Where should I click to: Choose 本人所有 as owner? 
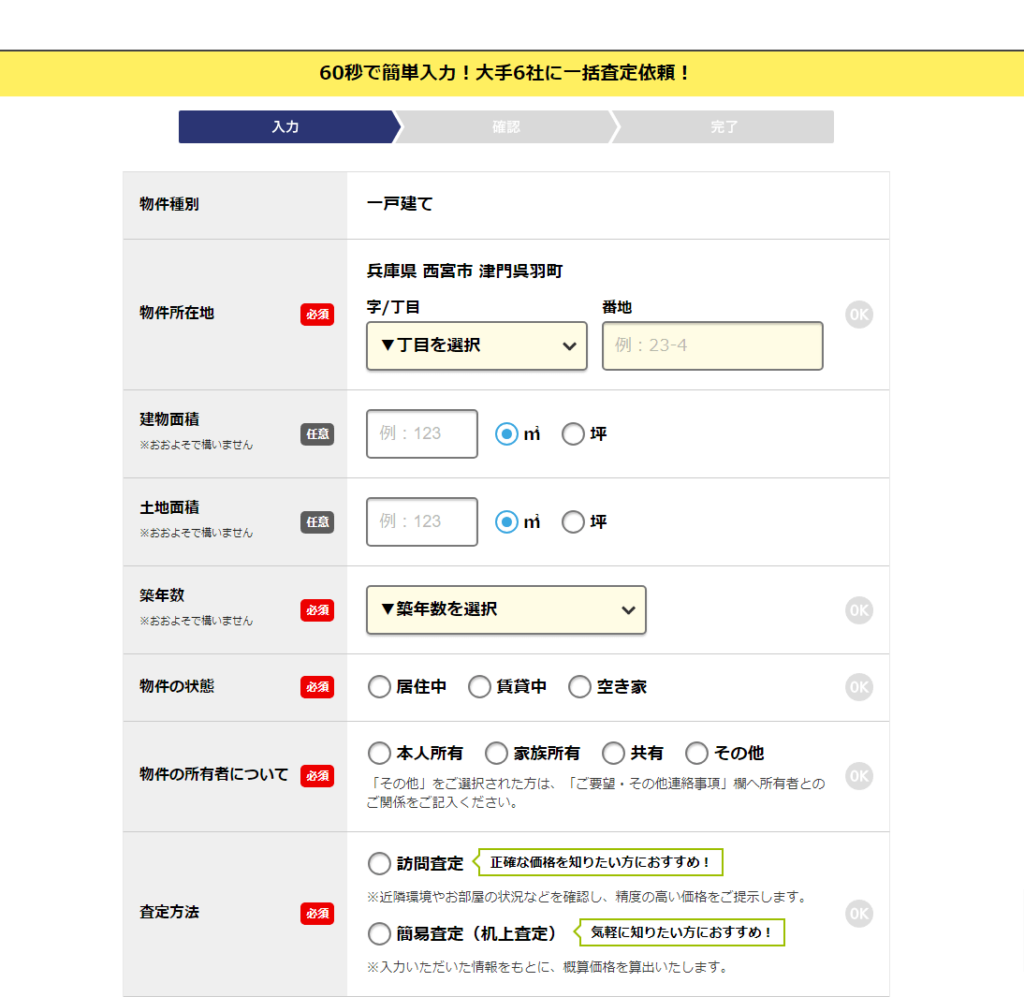click(x=379, y=753)
